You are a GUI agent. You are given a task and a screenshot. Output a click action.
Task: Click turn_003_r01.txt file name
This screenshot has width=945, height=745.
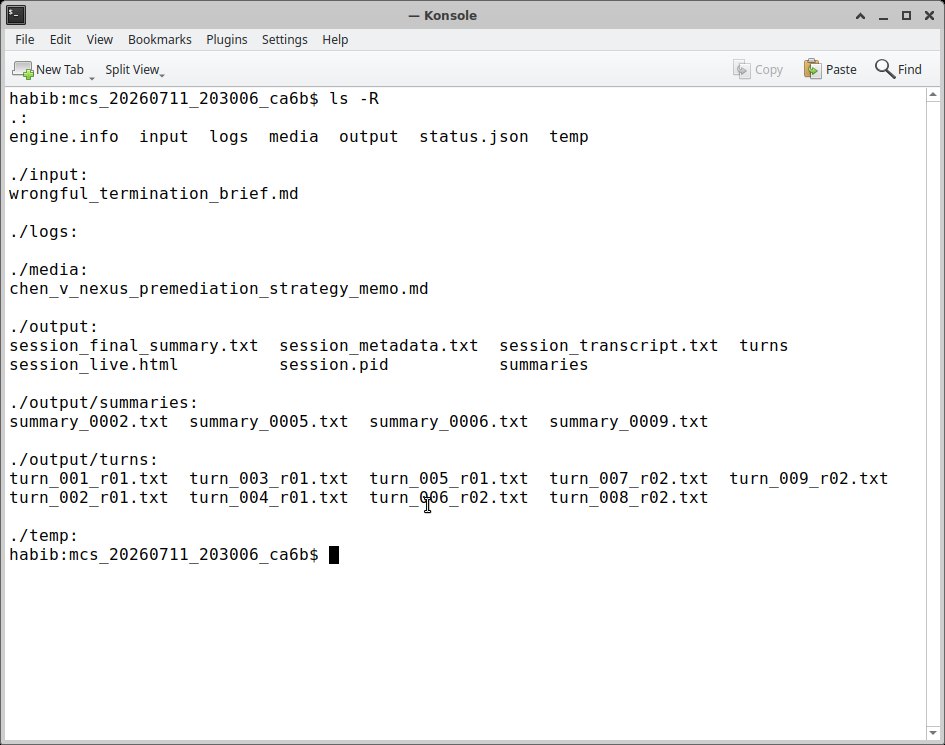[x=269, y=479]
